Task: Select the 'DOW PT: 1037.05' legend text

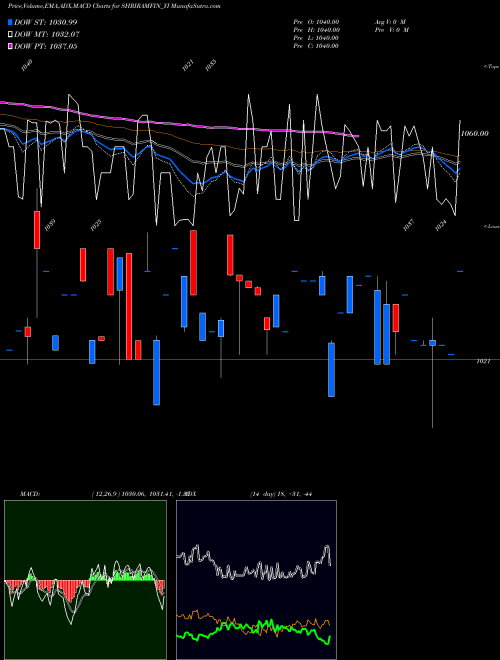Action: click(46, 46)
